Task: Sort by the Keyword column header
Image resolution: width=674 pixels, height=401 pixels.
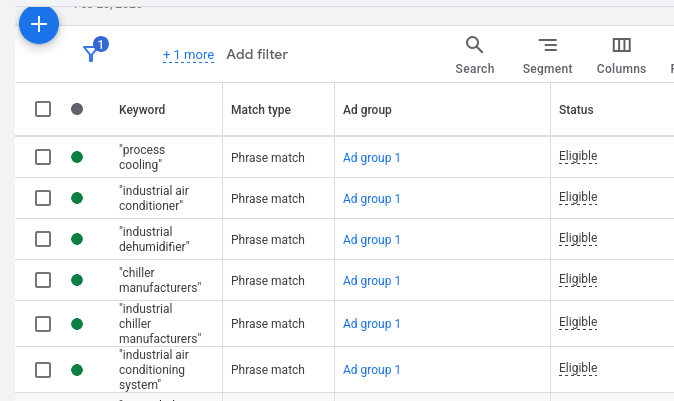Action: tap(142, 110)
